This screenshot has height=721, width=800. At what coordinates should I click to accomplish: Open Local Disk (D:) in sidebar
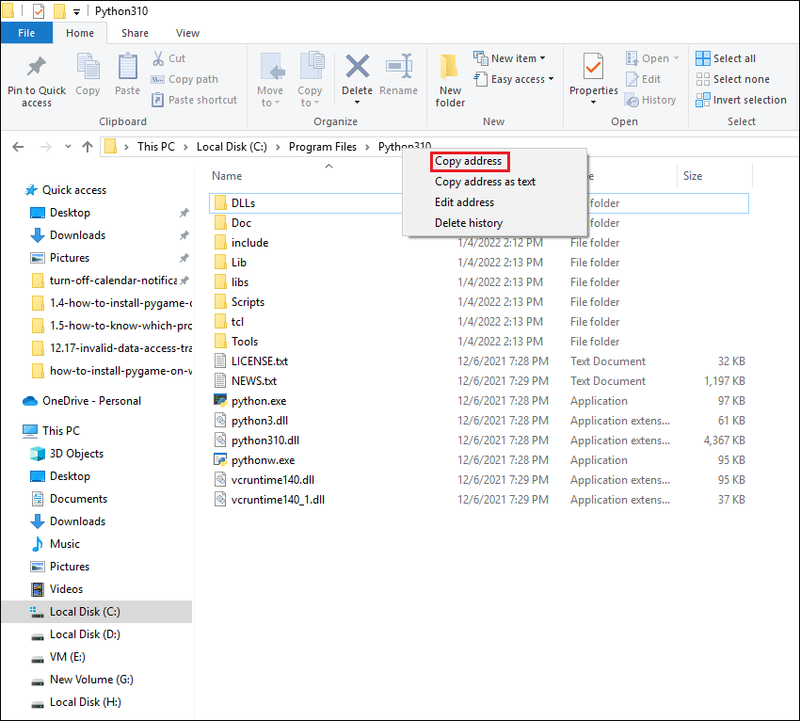[85, 634]
